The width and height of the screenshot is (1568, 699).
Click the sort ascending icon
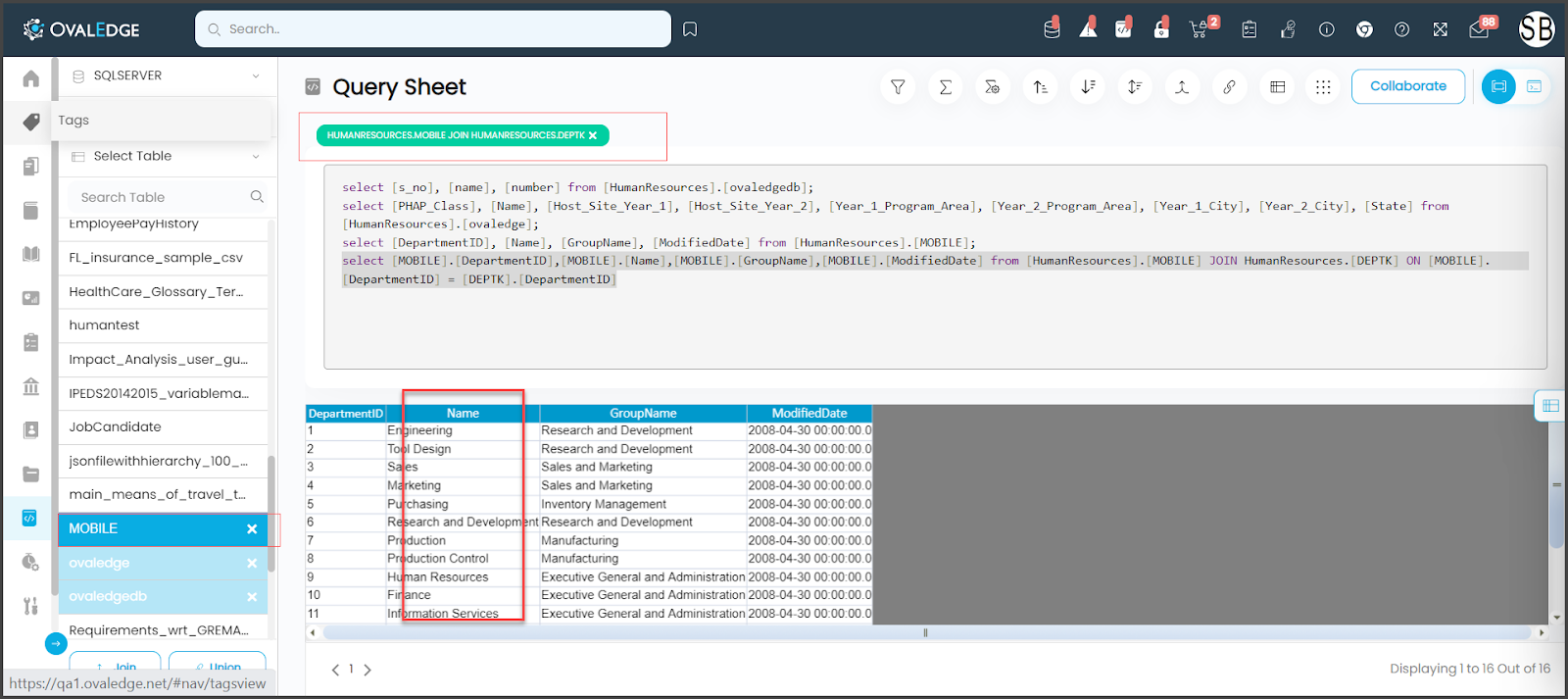coord(1040,86)
